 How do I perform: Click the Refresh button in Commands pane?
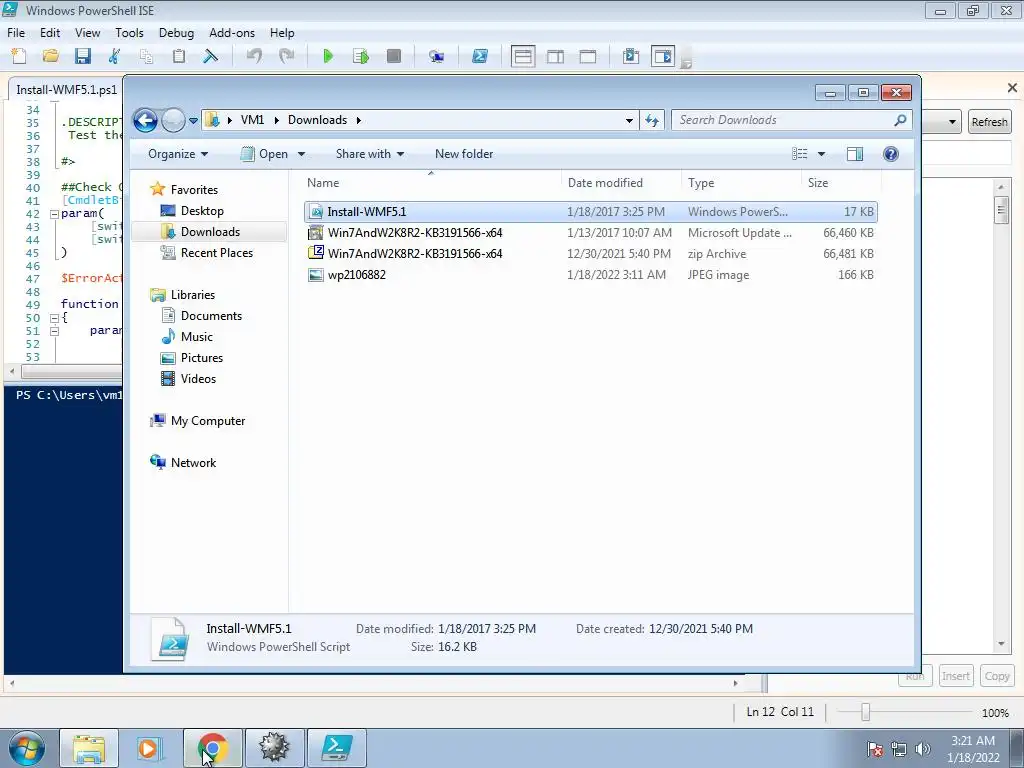[989, 121]
